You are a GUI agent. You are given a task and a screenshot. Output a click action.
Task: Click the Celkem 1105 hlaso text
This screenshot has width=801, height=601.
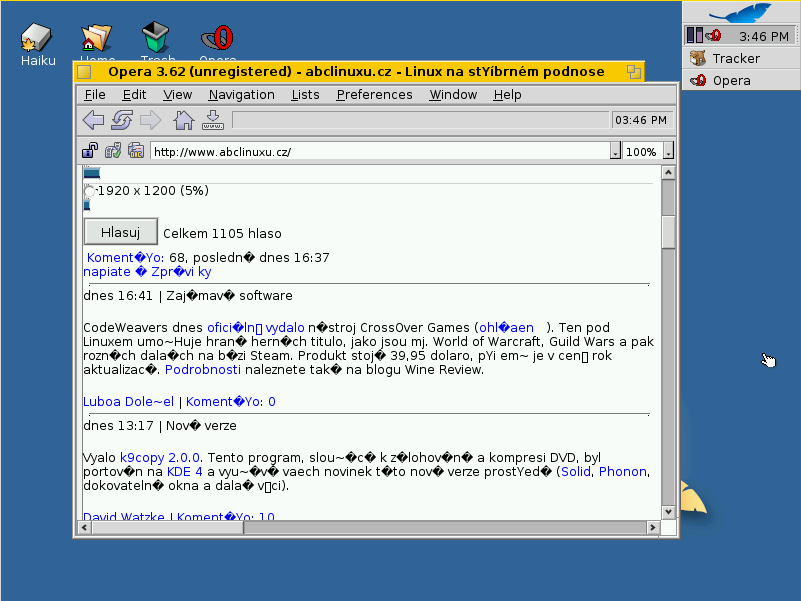222,234
